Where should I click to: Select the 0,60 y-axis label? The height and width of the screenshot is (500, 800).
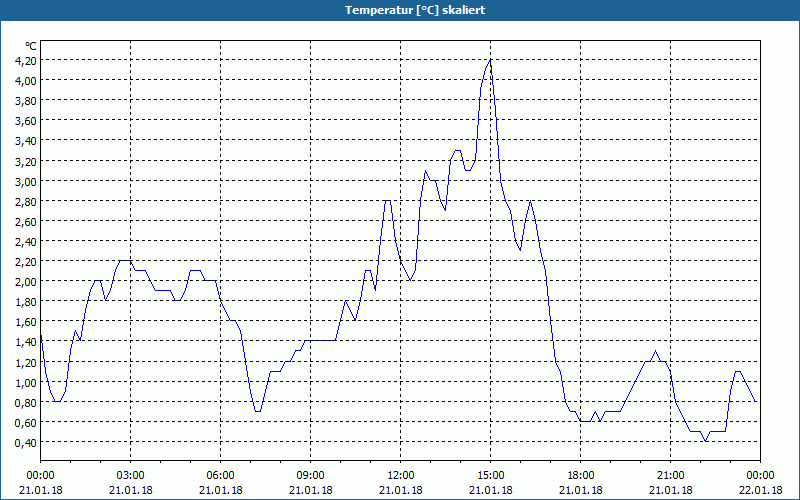point(26,422)
